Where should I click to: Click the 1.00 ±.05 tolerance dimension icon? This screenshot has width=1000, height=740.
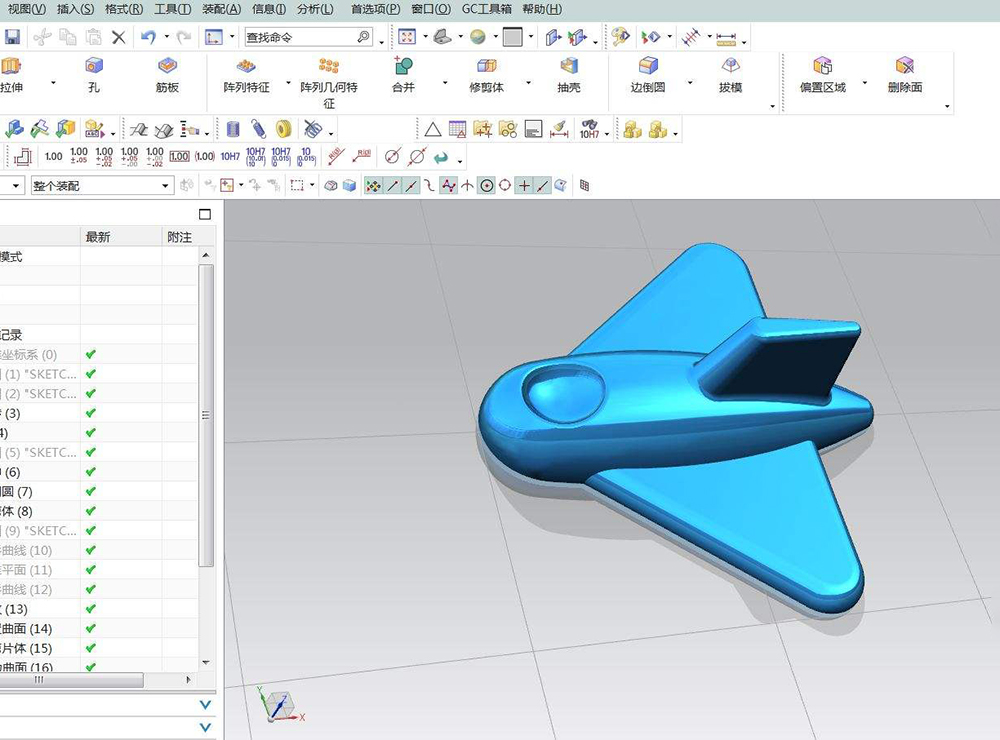(79, 156)
